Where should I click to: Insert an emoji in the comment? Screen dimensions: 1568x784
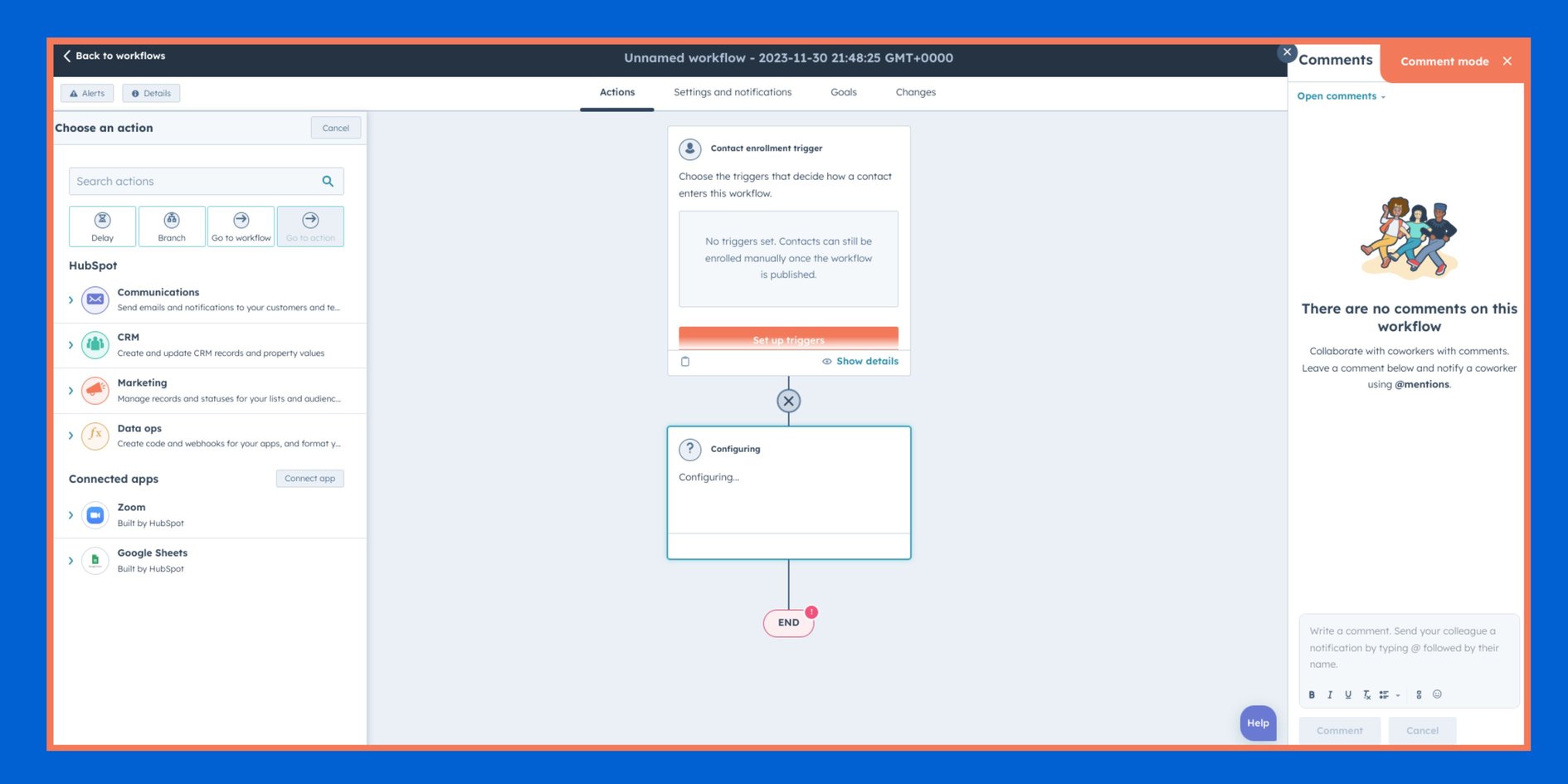1437,694
